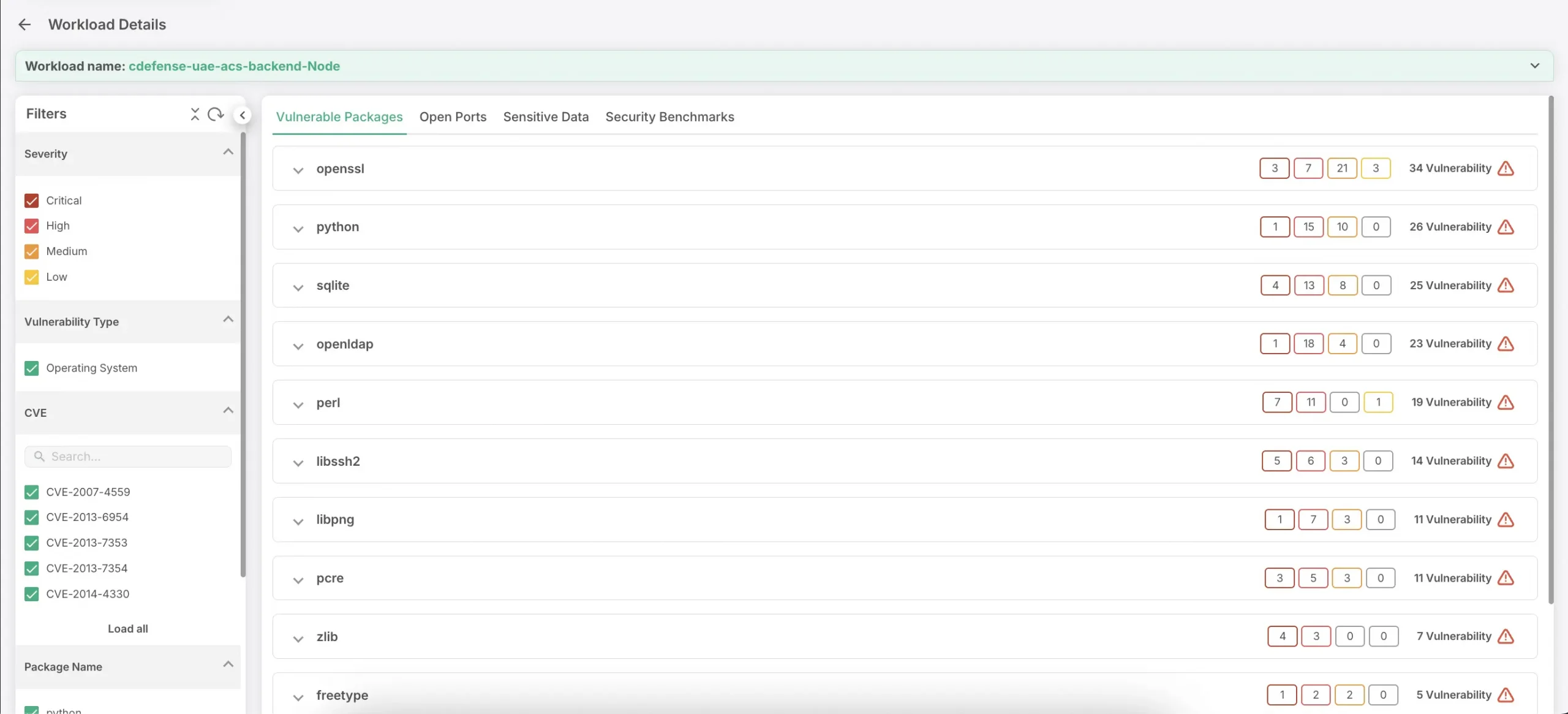Toggle the Critical severity checkbox
The width and height of the screenshot is (1568, 714).
pos(31,200)
